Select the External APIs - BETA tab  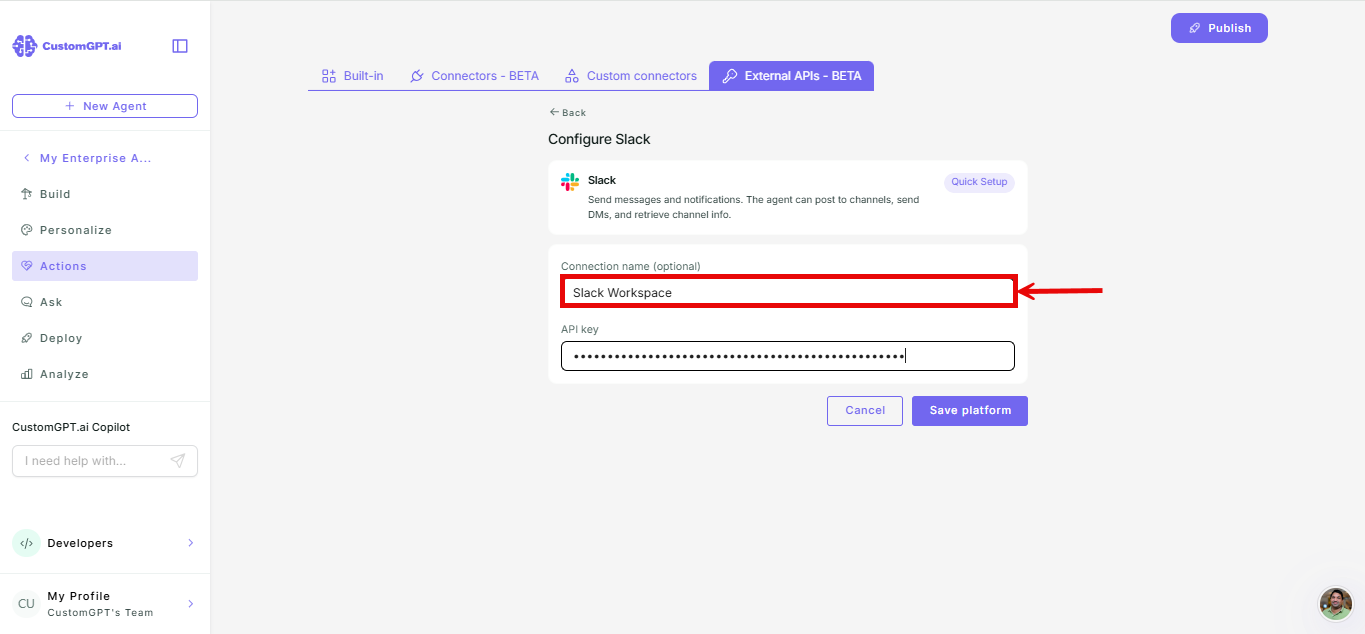[x=791, y=76]
